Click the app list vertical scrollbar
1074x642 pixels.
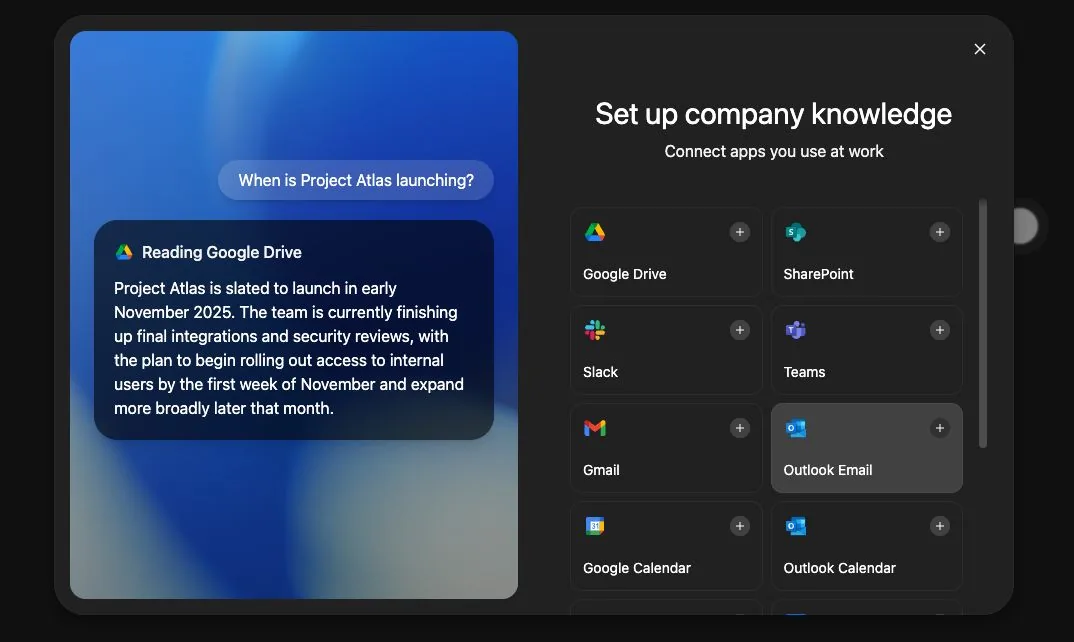click(x=983, y=323)
